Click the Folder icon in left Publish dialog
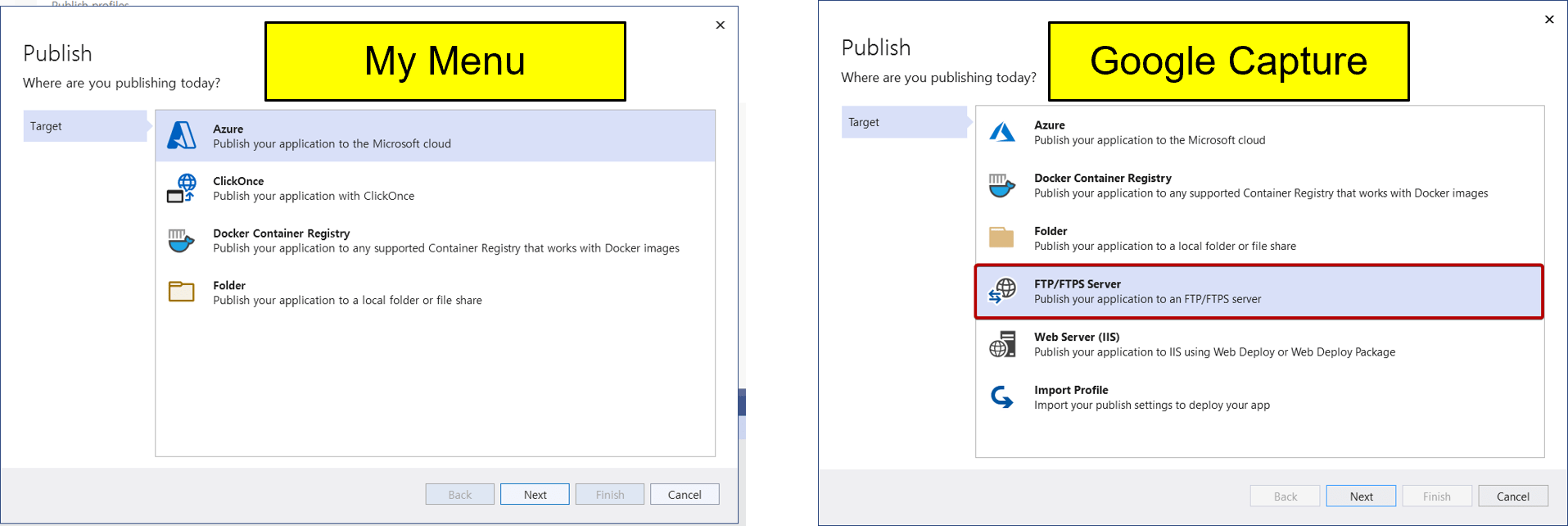The image size is (1568, 526). click(181, 292)
